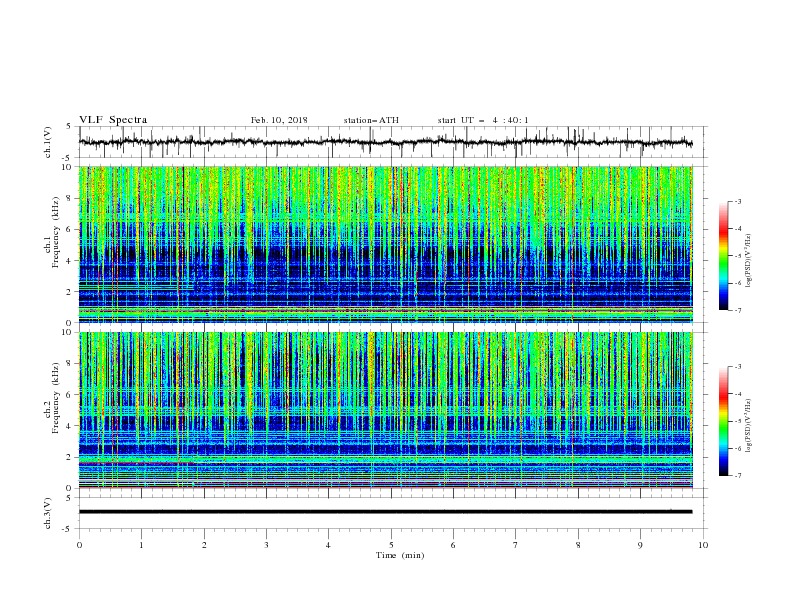
Task: Select the "start UT = 4 :40: 1" text
Action: pos(483,120)
